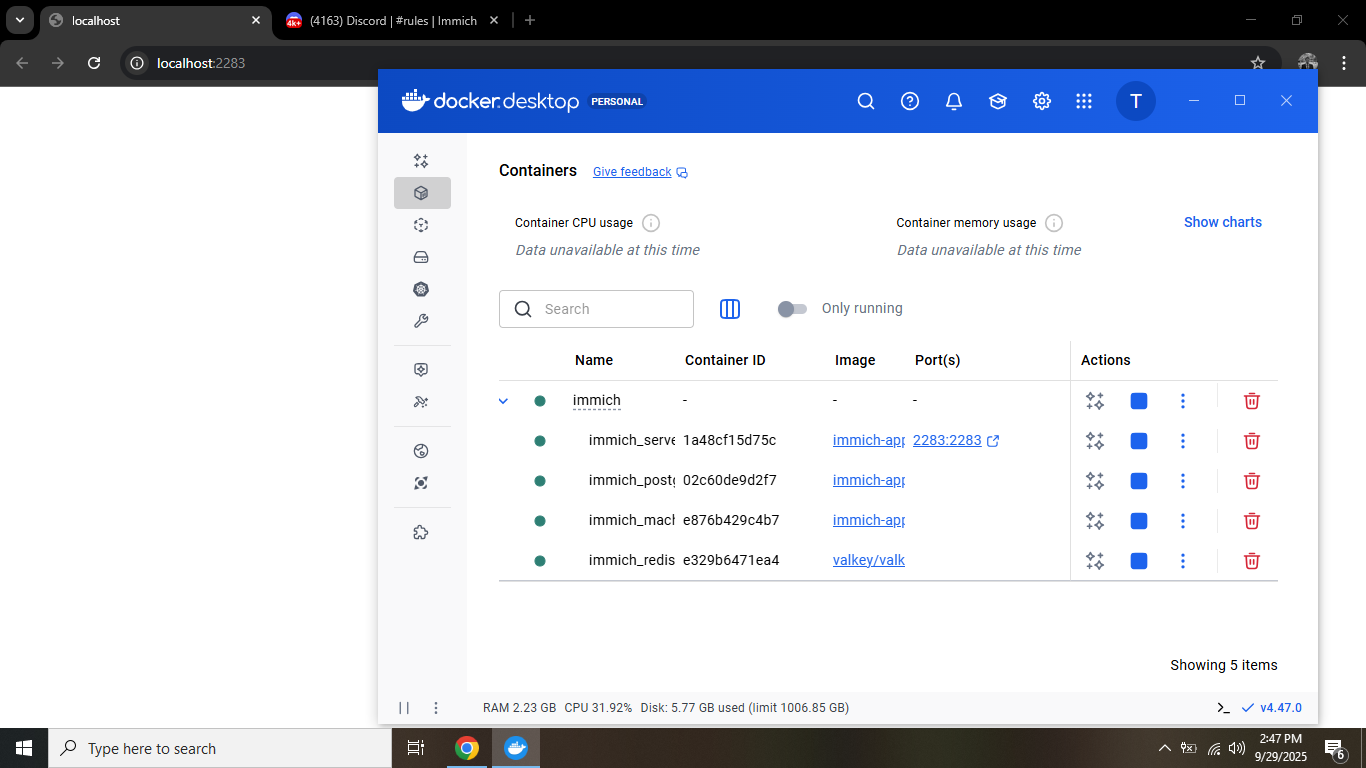Select the Containers icon in Docker sidebar

click(421, 193)
